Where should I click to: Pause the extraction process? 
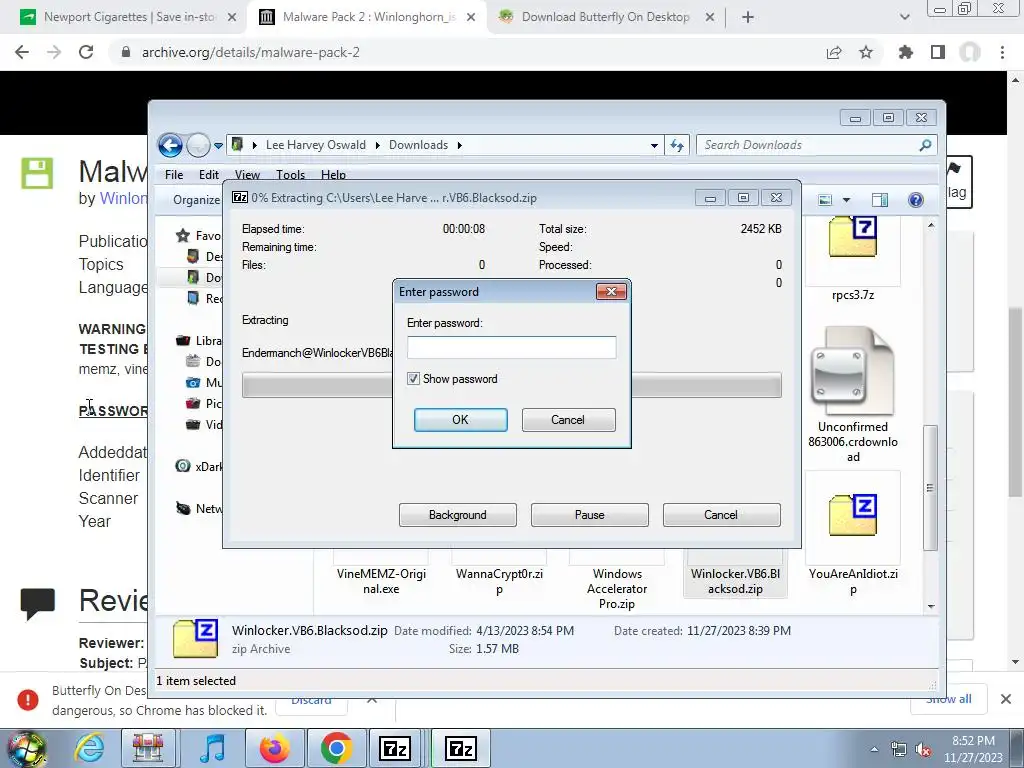tap(589, 515)
